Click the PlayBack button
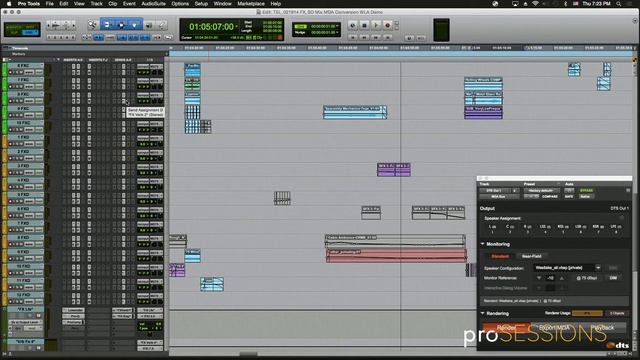 pyautogui.click(x=602, y=328)
